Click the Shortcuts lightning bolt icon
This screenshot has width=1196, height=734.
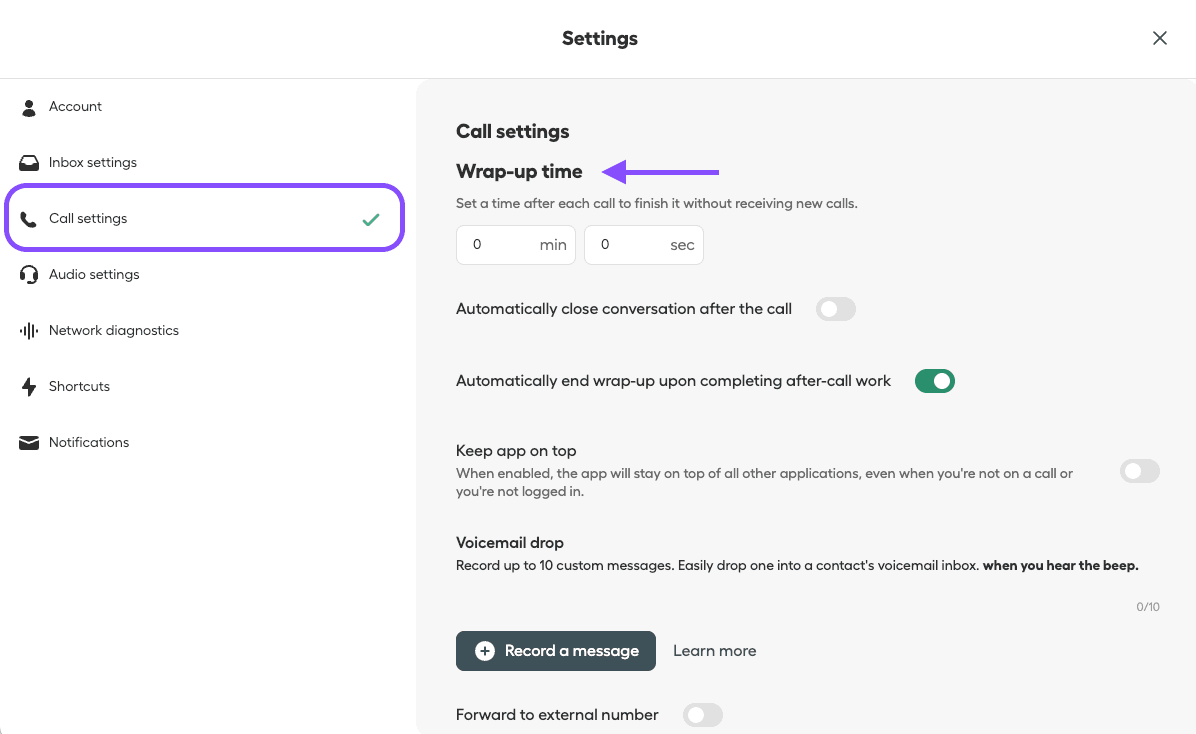point(29,387)
